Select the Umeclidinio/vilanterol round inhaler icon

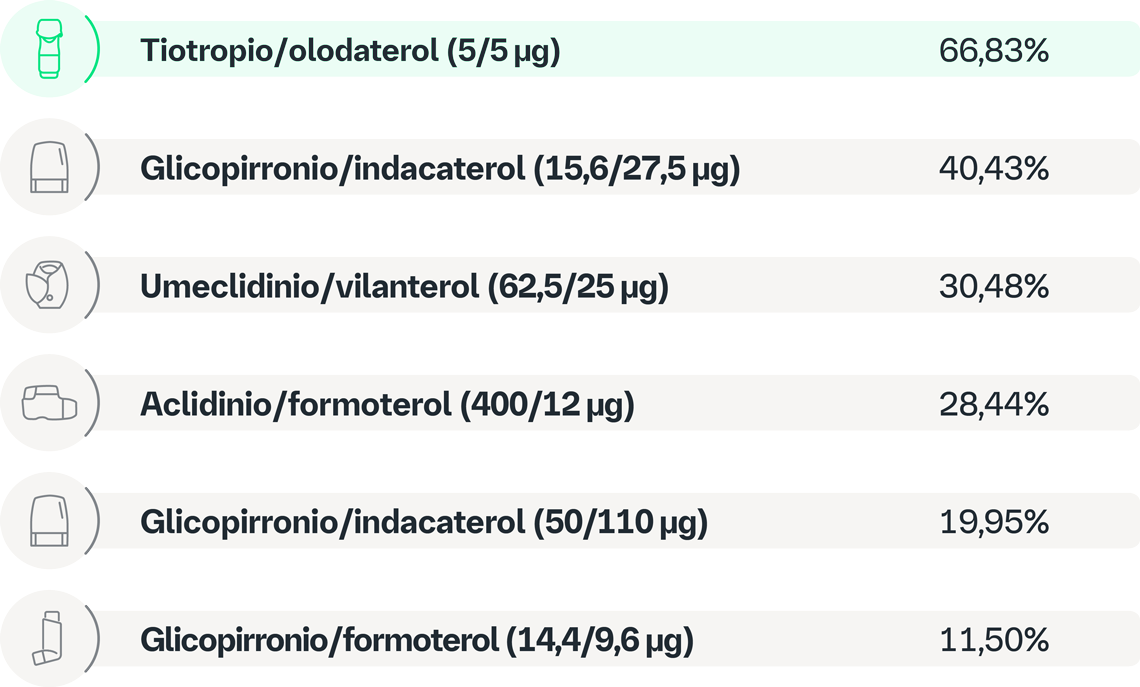tap(48, 285)
